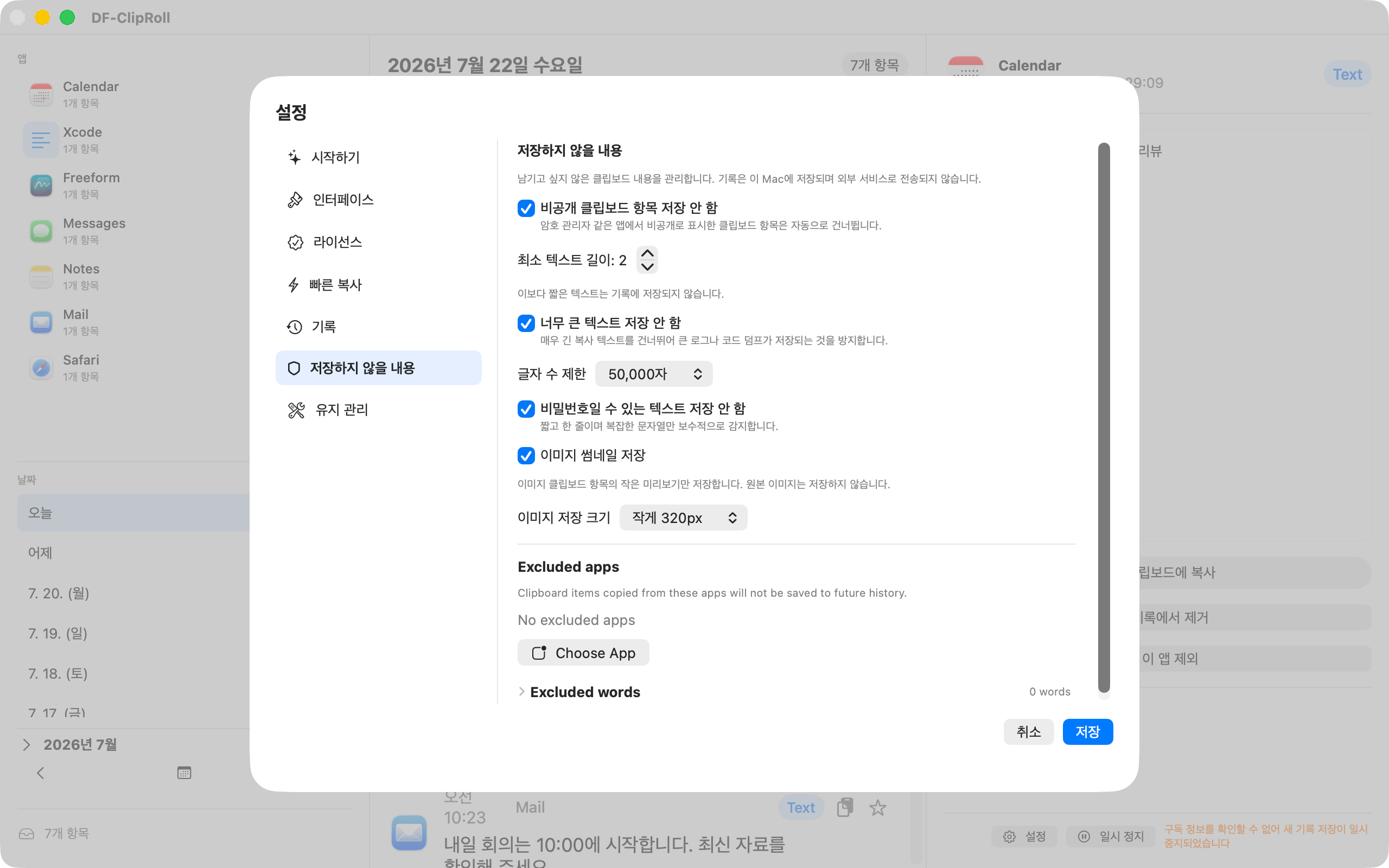Click the wrench tools icon beside 유지 관리
This screenshot has height=868, width=1389.
tap(296, 410)
